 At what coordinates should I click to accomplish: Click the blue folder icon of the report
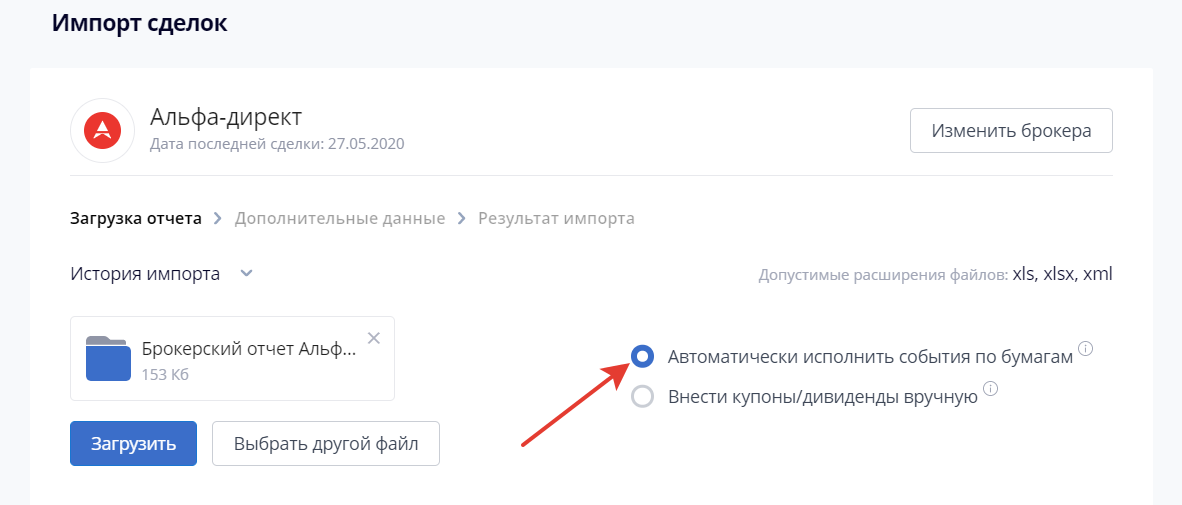(x=108, y=358)
